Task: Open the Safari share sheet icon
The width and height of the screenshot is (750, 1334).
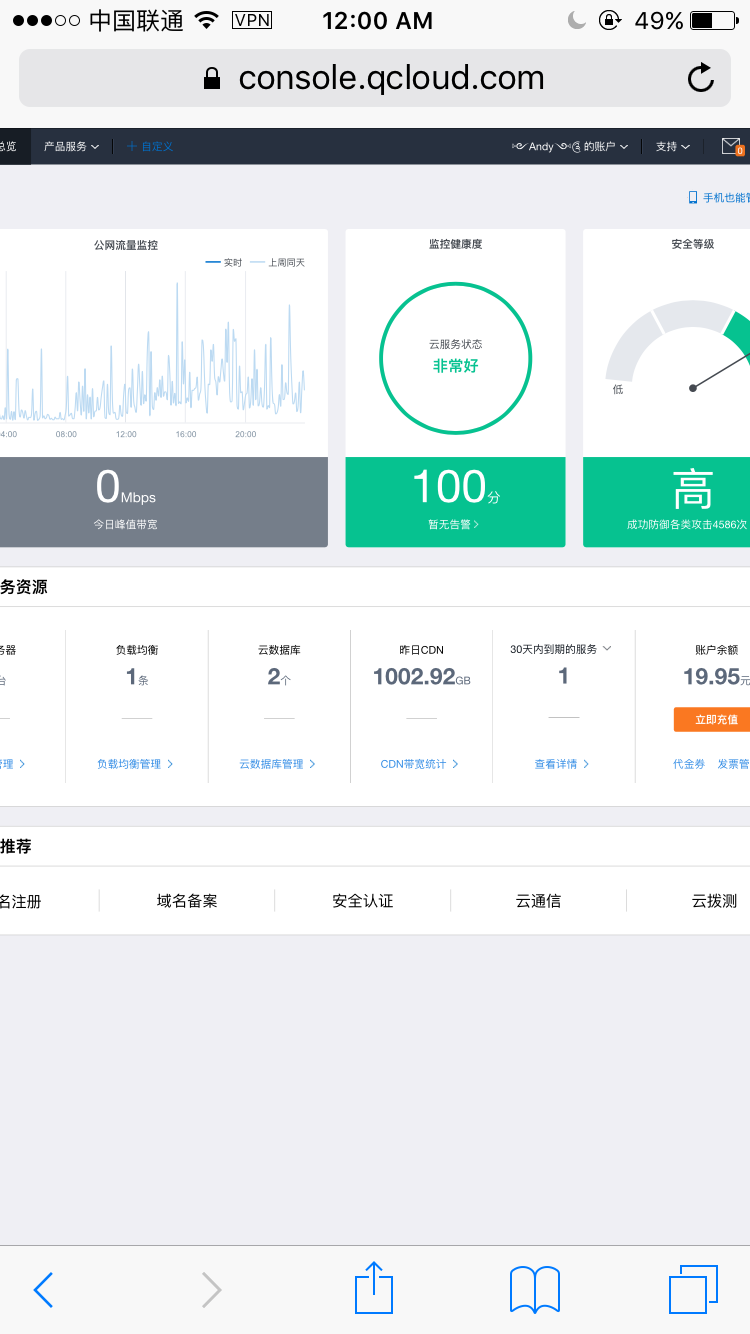Action: coord(374,1288)
